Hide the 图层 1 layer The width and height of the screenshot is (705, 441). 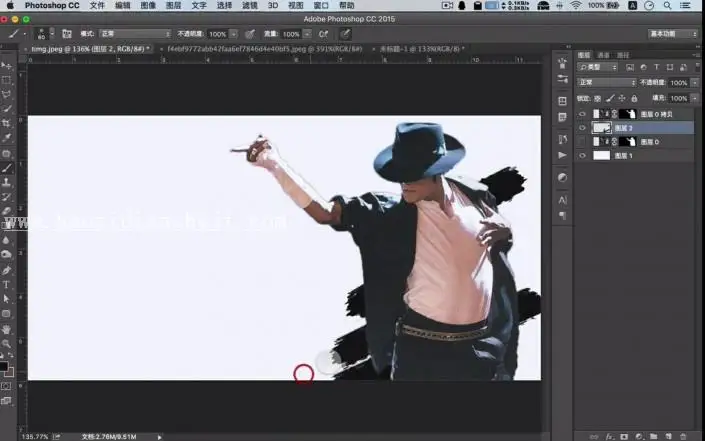(x=582, y=156)
